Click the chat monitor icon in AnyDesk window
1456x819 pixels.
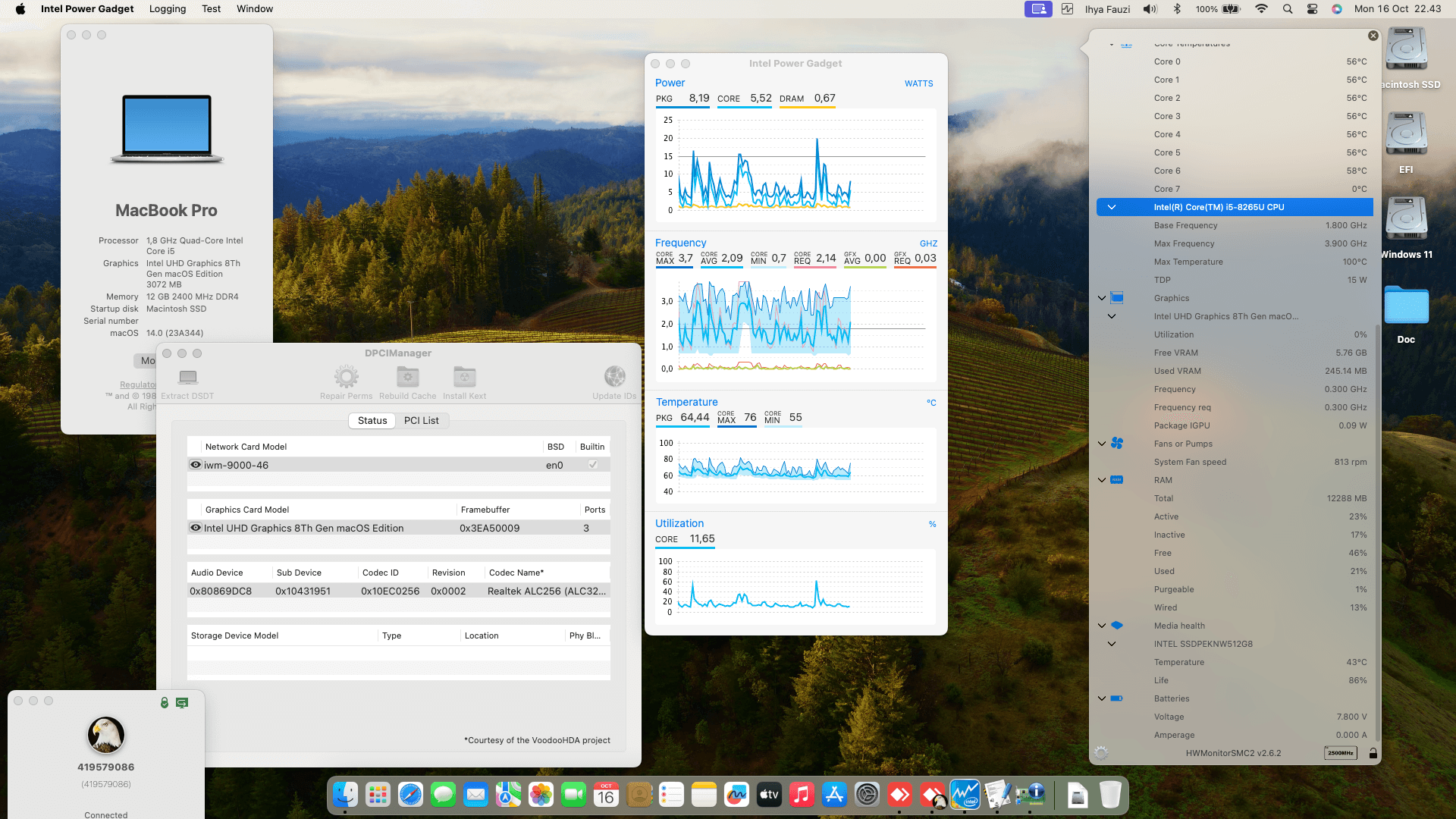(x=182, y=703)
